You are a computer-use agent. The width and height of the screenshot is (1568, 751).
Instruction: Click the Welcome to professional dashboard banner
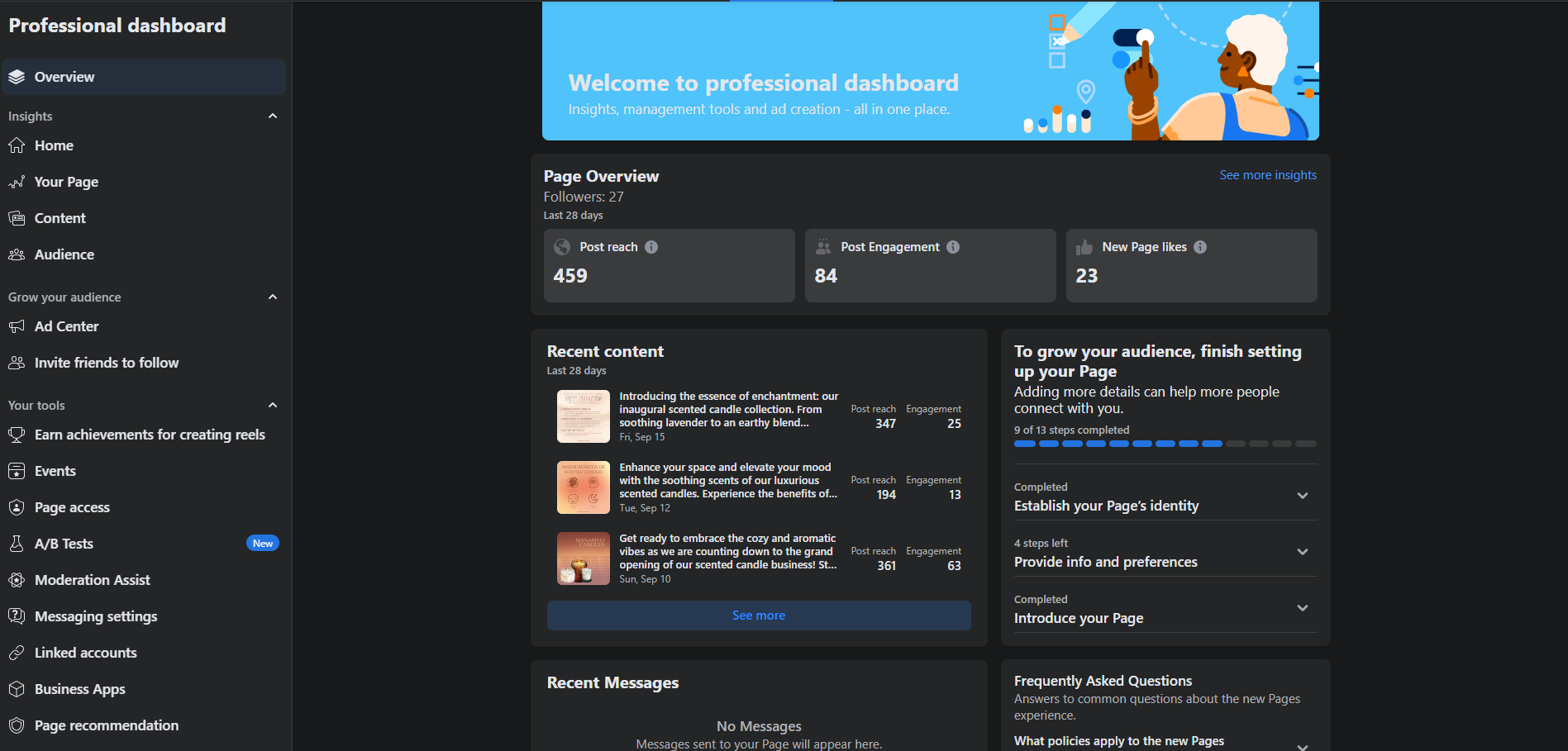(931, 71)
